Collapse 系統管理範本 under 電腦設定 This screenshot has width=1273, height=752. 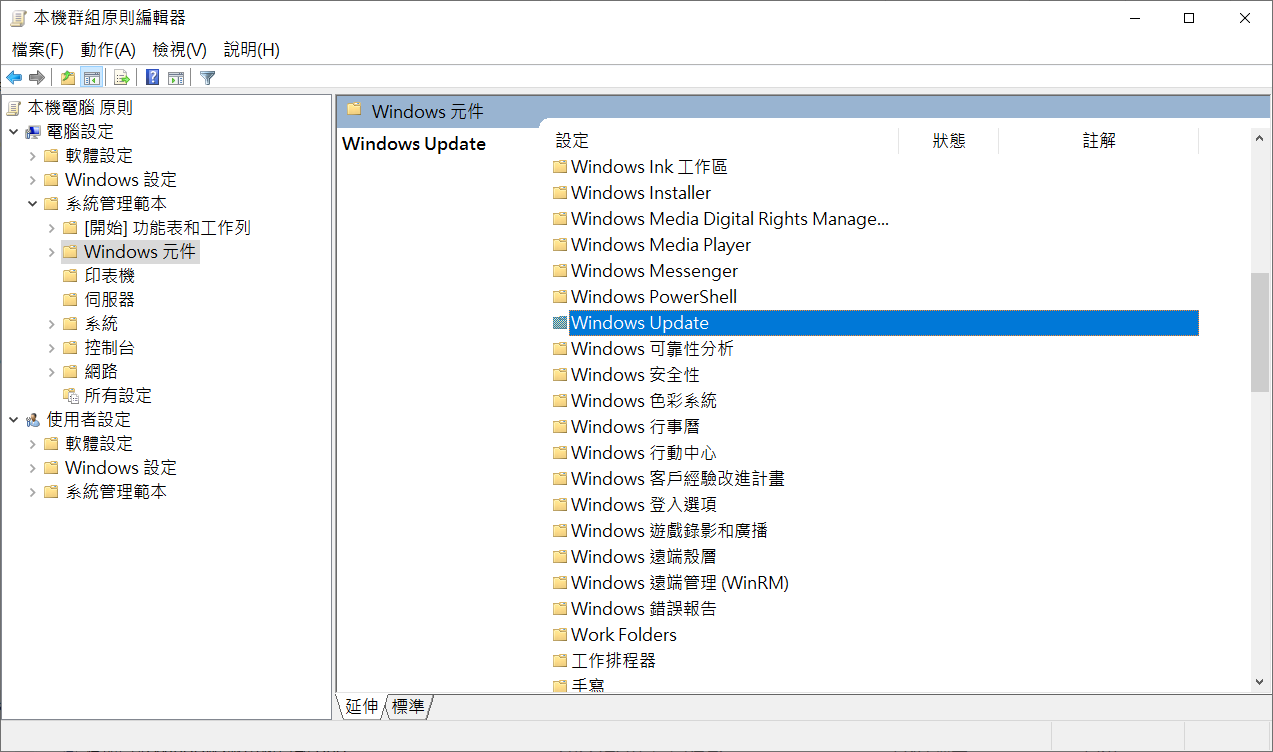click(32, 204)
